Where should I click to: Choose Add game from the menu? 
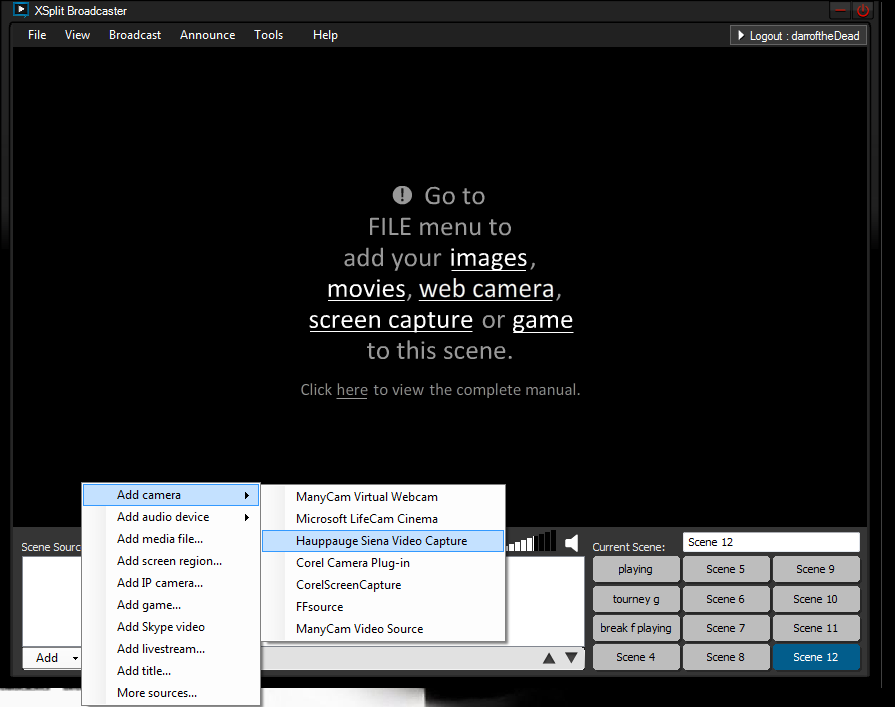coord(171,605)
